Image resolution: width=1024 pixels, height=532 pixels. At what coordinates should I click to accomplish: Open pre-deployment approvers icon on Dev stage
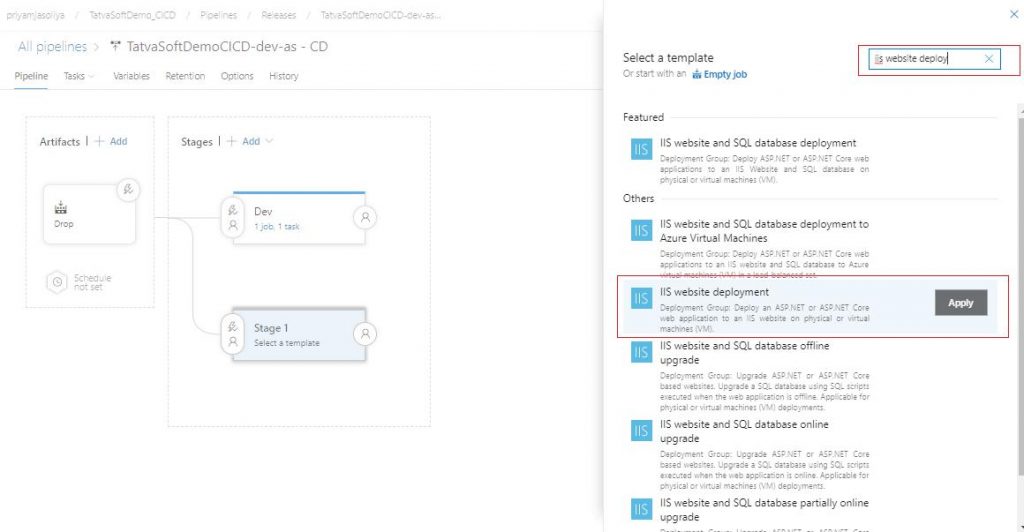click(232, 225)
